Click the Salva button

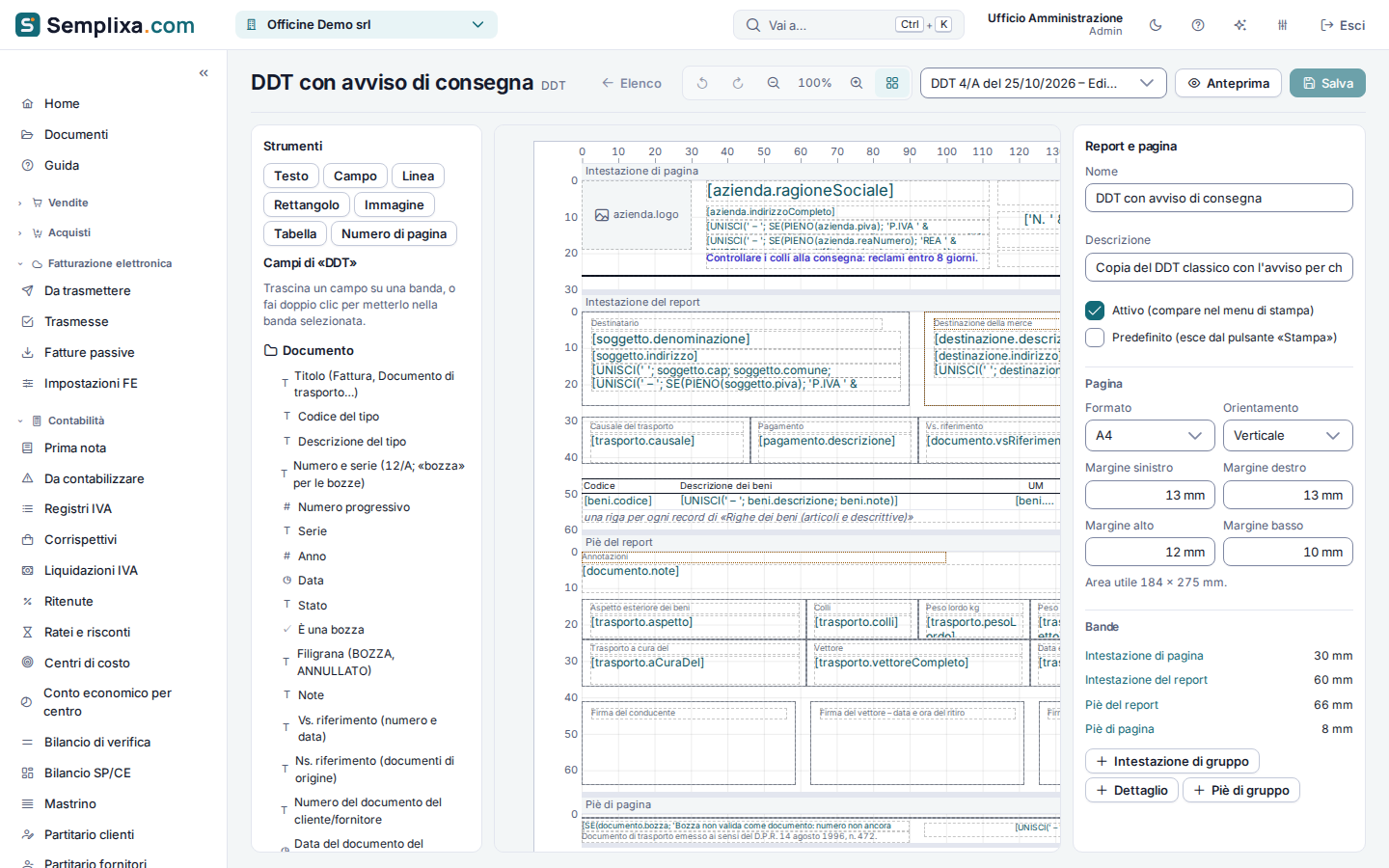1327,83
